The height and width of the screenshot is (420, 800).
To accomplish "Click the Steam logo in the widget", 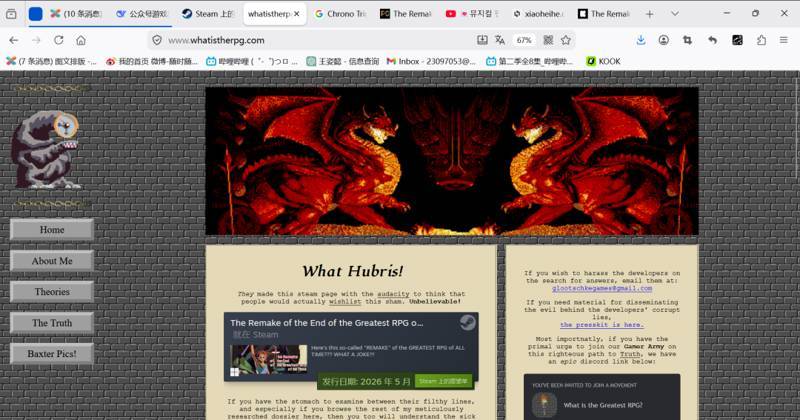I will [467, 323].
